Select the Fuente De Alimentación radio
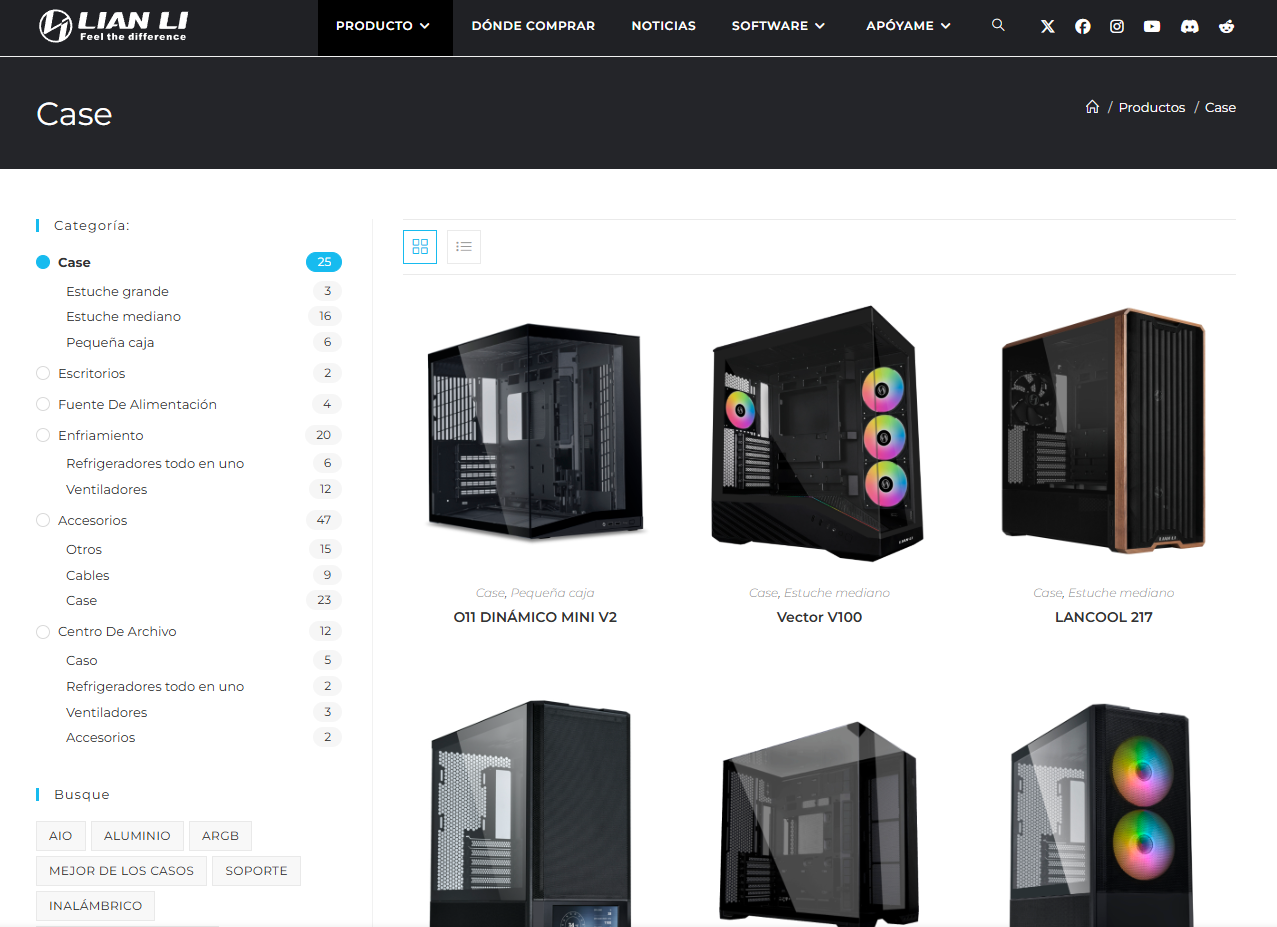1277x927 pixels. [x=42, y=404]
